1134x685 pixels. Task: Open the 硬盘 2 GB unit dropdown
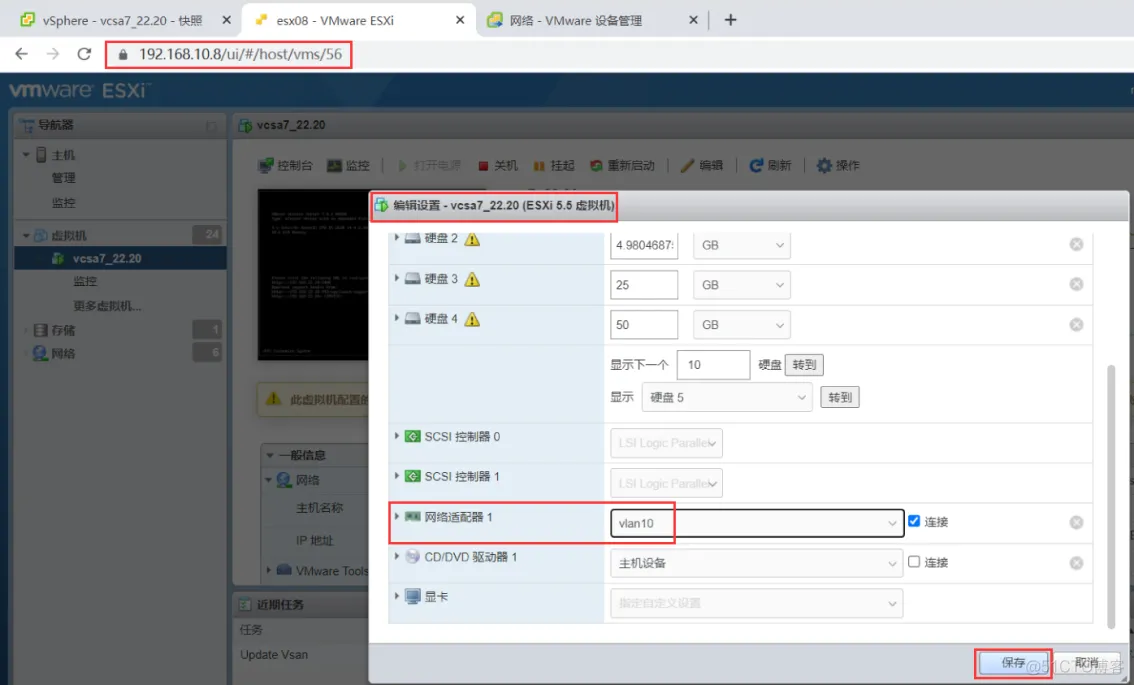tap(741, 245)
